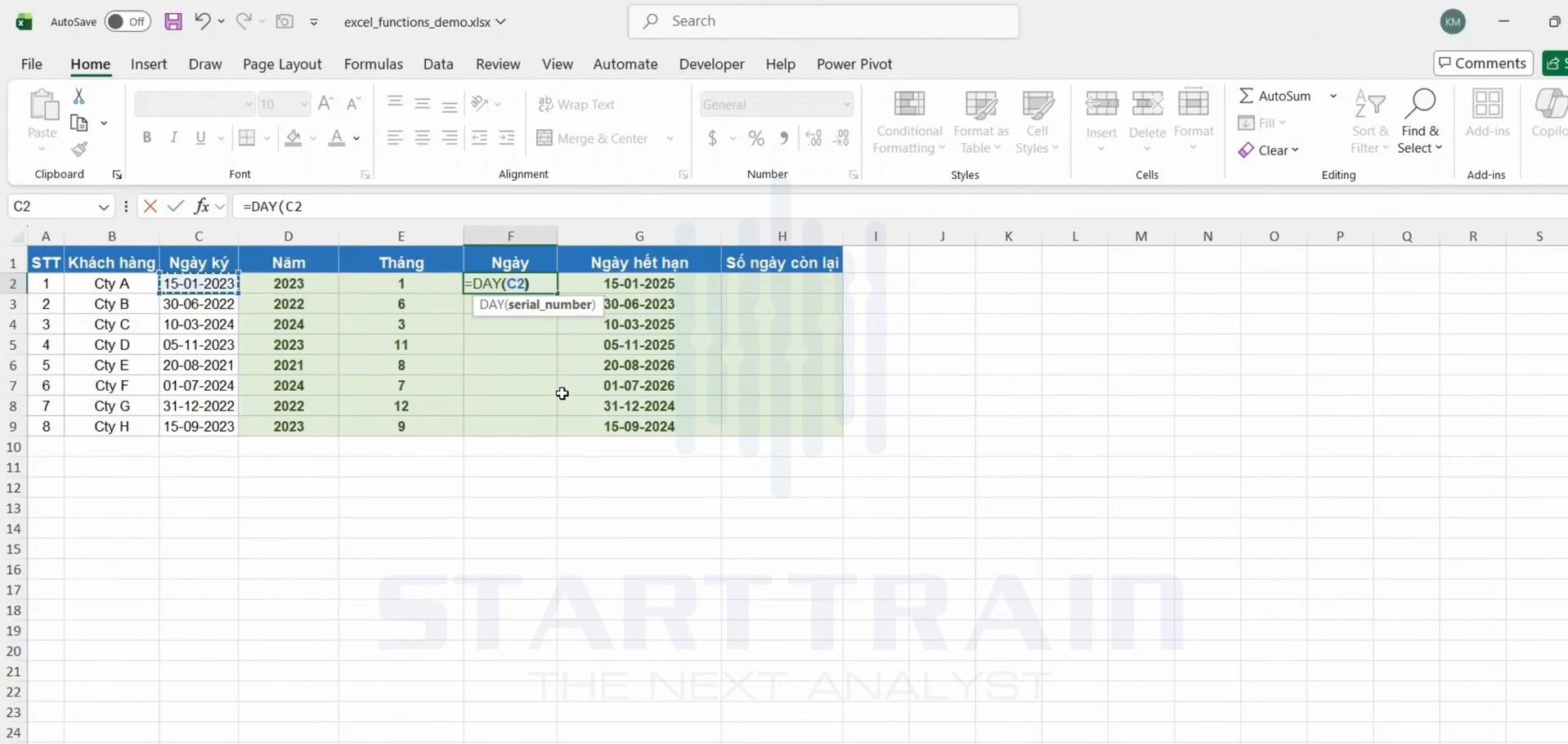Image resolution: width=1568 pixels, height=744 pixels.
Task: Open the Conditional Formatting dropdown
Action: click(x=908, y=123)
